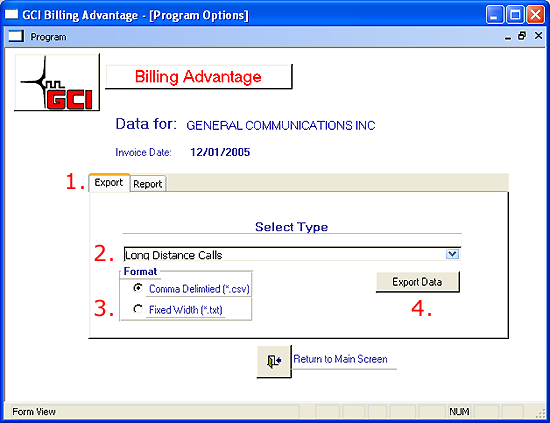The image size is (550, 423).
Task: Click the GCI logo image
Action: pyautogui.click(x=57, y=82)
